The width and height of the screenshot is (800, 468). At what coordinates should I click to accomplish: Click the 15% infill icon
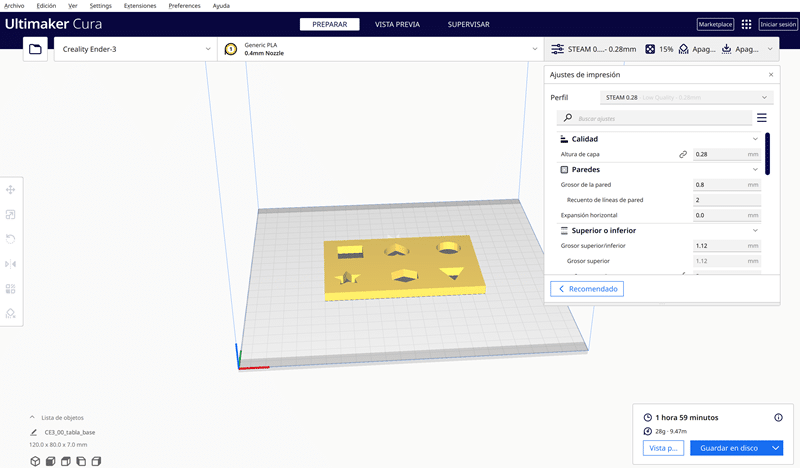click(x=650, y=49)
